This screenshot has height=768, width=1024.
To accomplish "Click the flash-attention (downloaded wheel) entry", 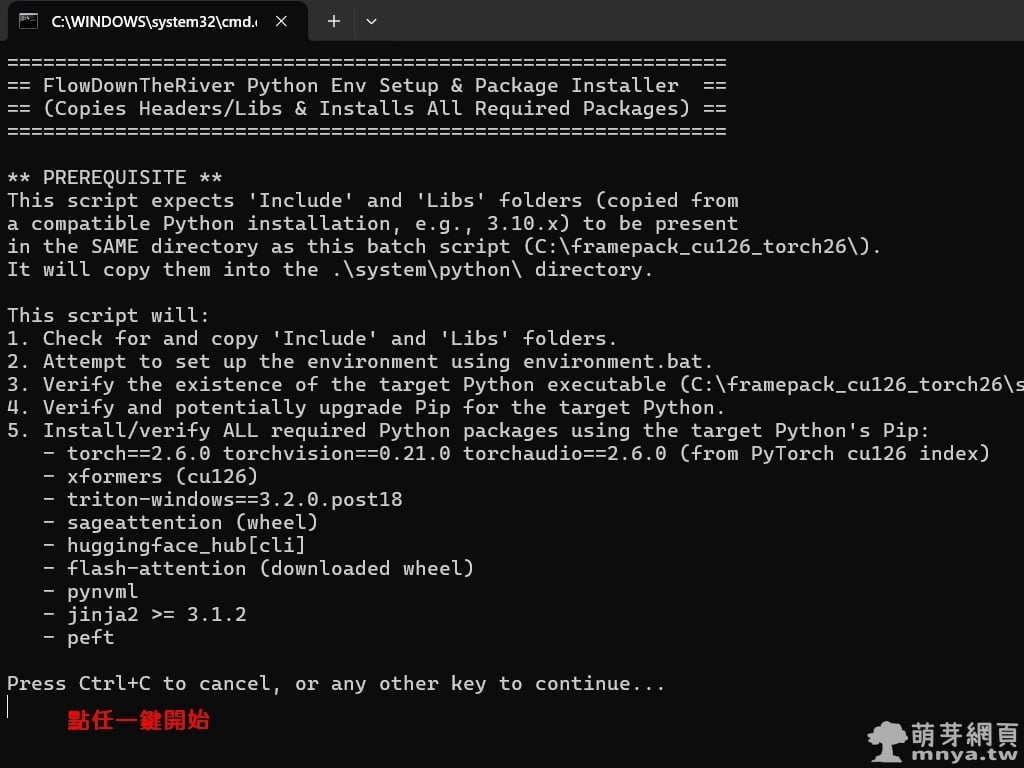I will [x=270, y=569].
